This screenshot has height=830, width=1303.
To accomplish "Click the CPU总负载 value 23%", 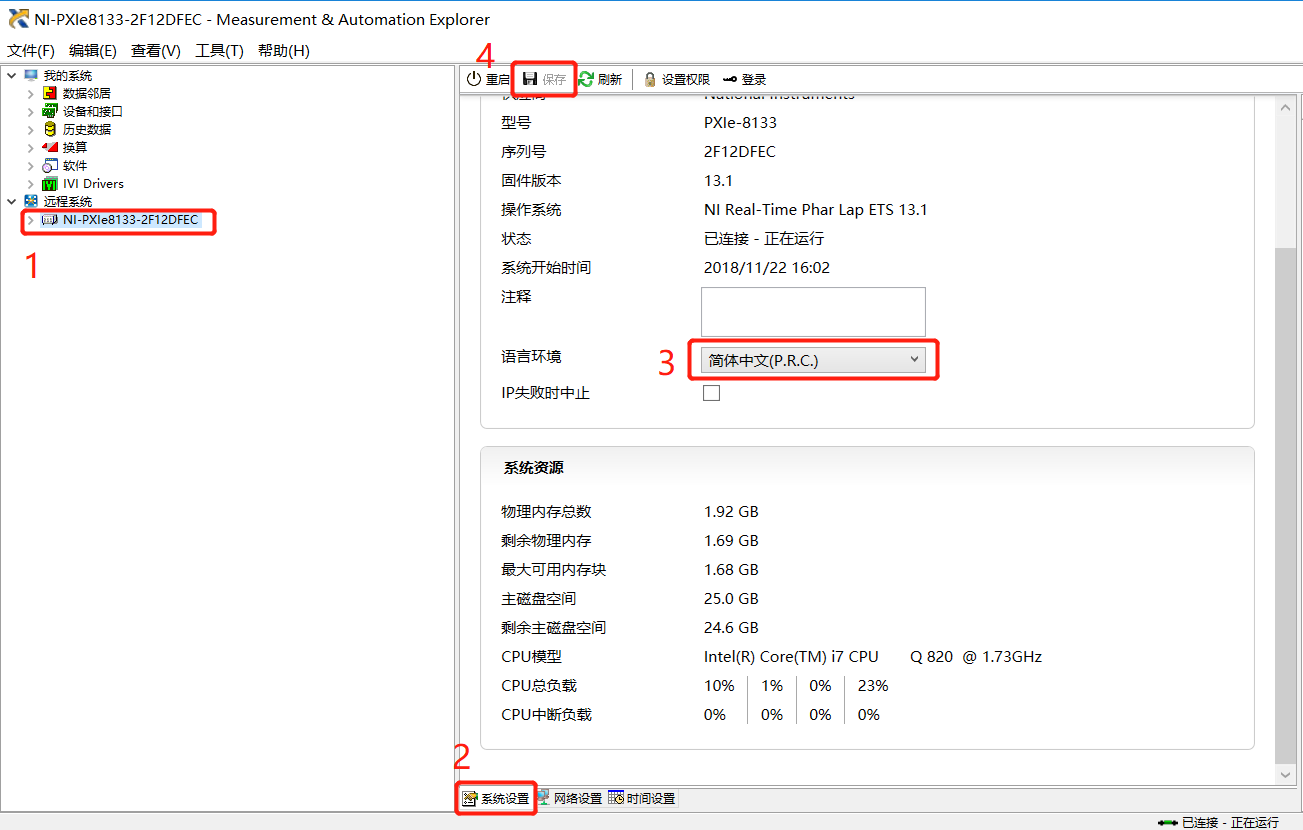I will [x=873, y=686].
